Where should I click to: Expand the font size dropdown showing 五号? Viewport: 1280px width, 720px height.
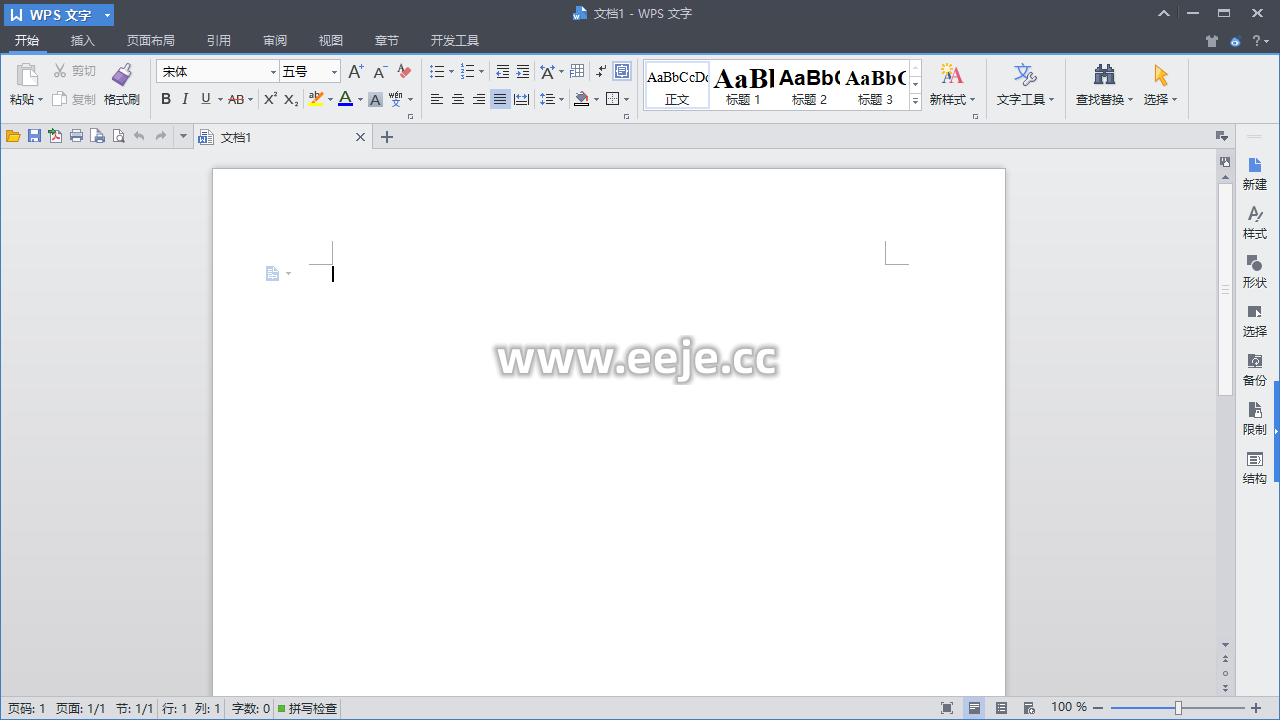point(334,72)
